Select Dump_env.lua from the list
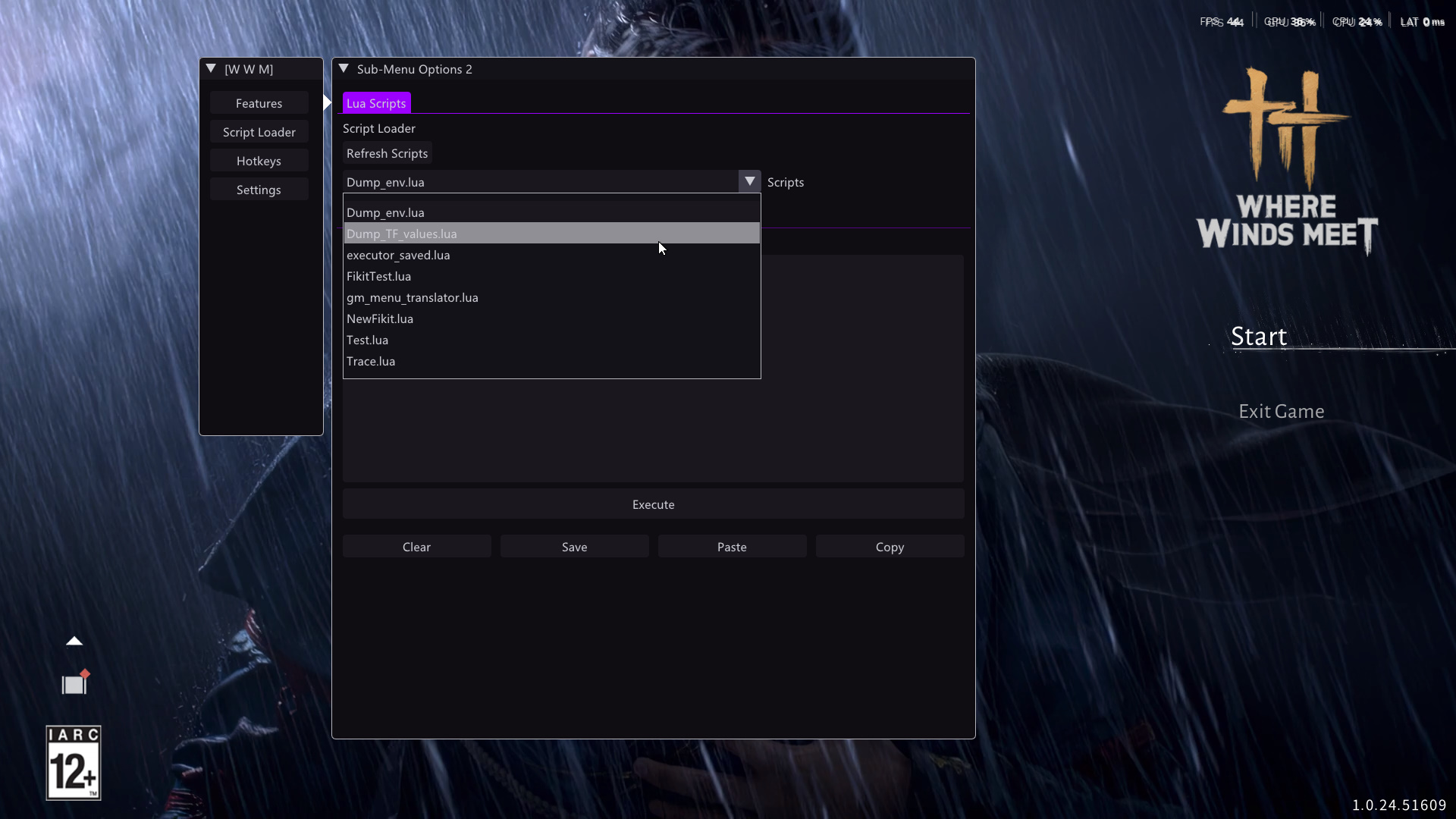Viewport: 1456px width, 819px height. tap(551, 212)
